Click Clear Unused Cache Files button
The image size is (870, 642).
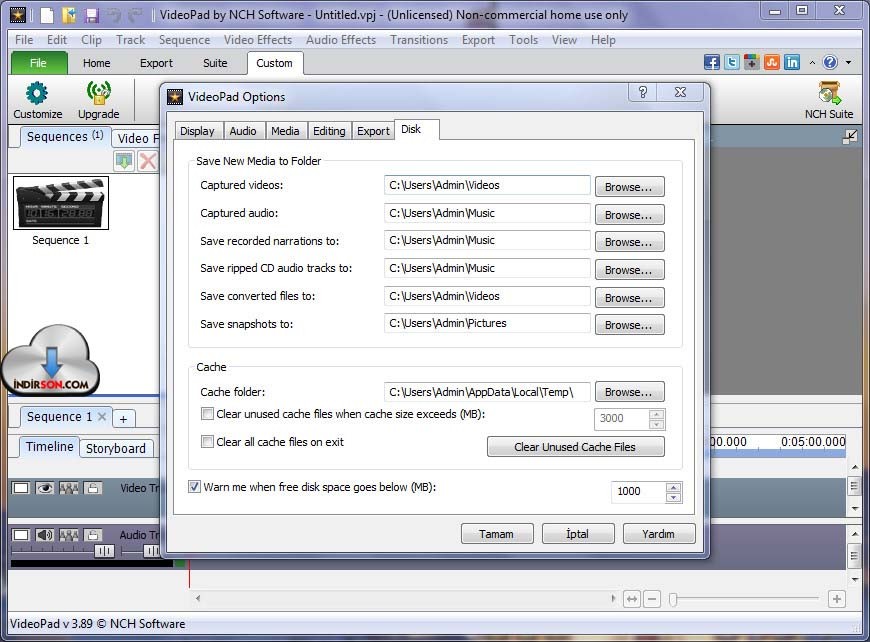(x=575, y=447)
